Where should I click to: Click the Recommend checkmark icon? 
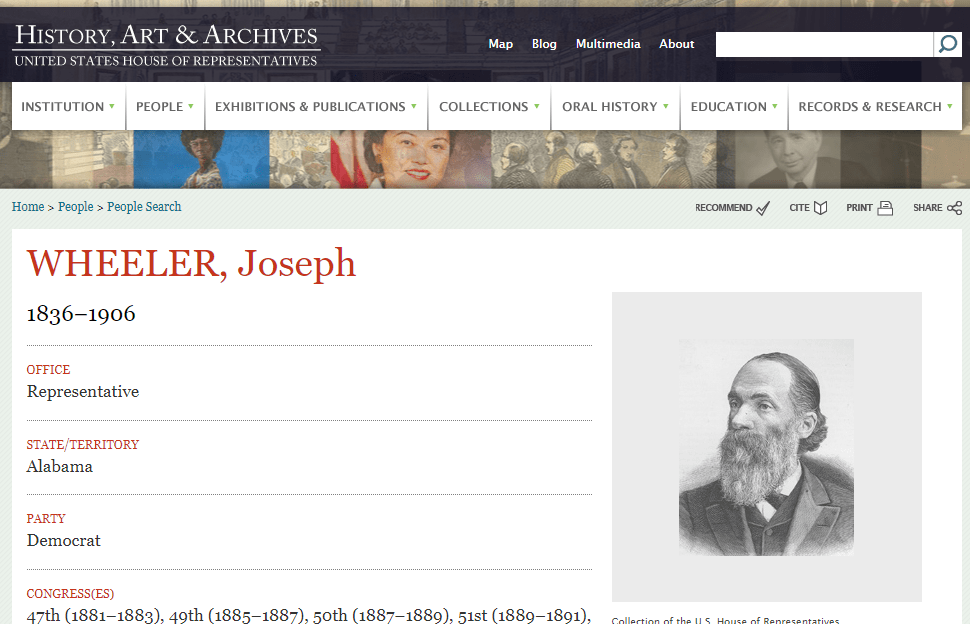(763, 208)
